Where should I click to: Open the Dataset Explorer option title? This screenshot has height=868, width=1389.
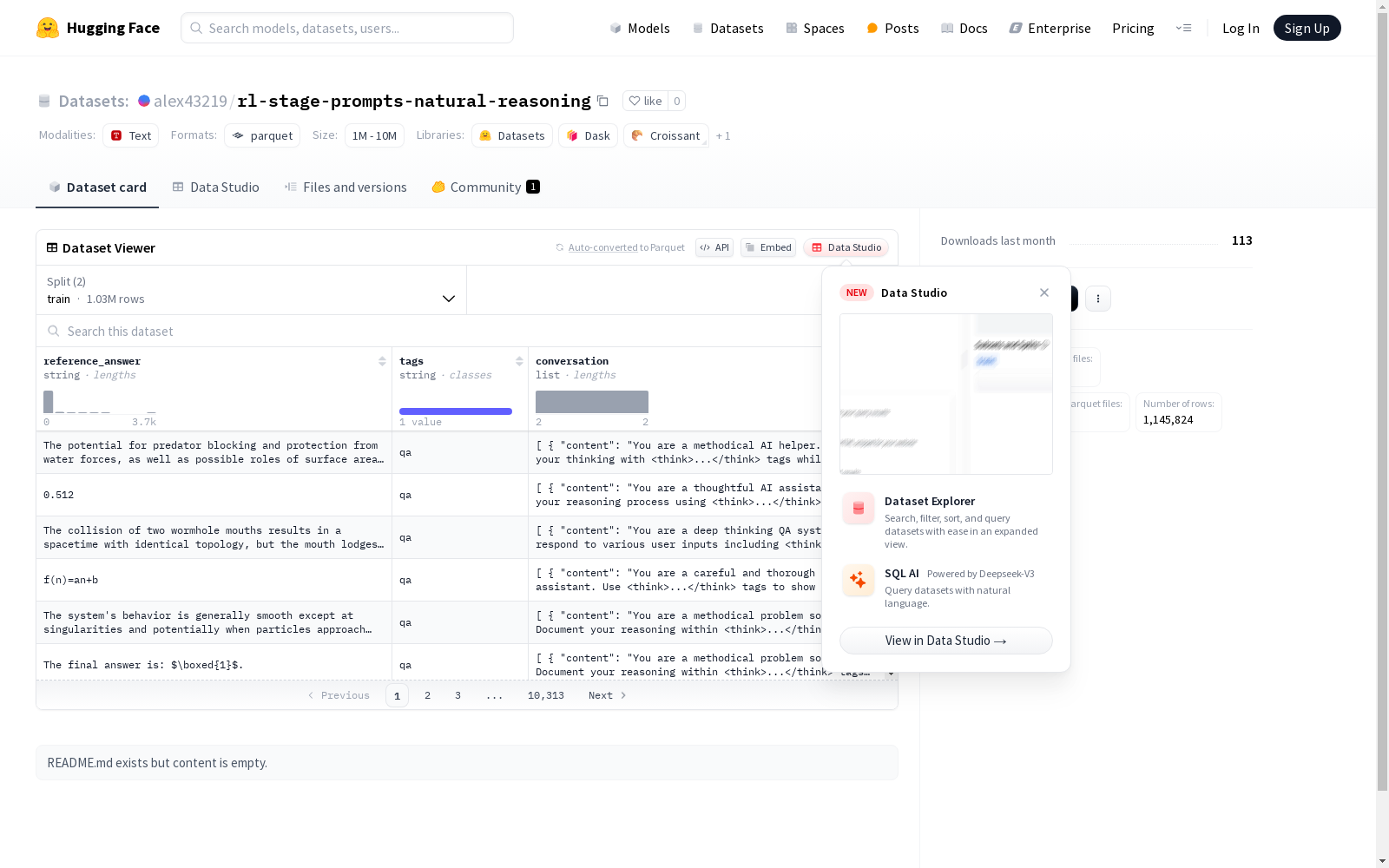tap(930, 501)
